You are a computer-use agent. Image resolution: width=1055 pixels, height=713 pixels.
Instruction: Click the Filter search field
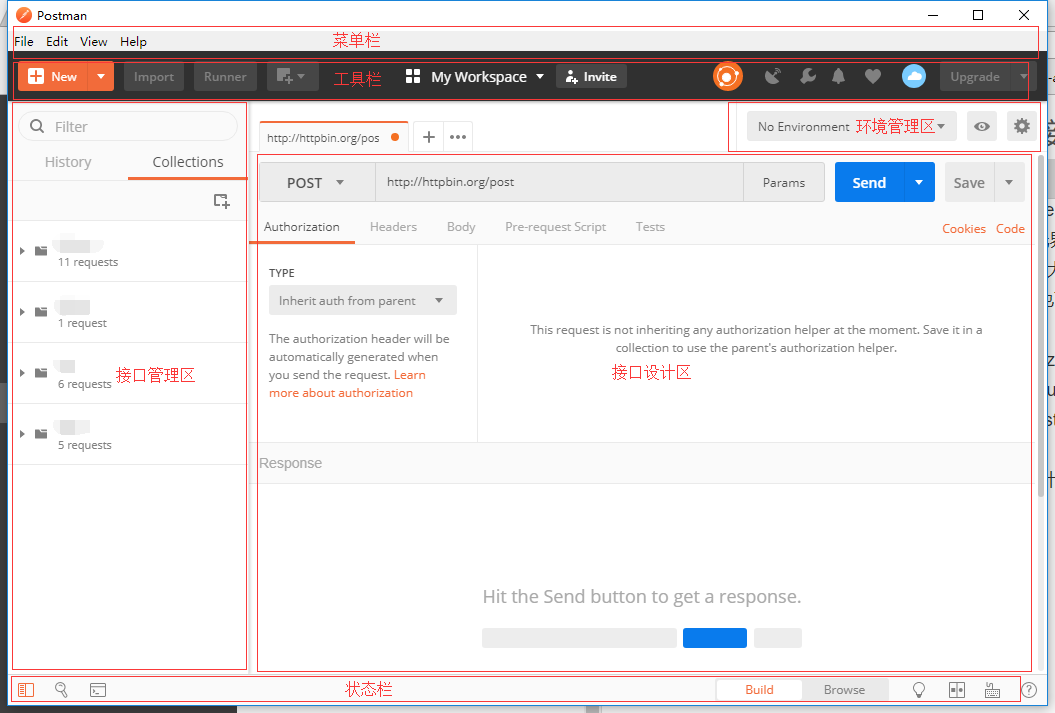click(x=128, y=126)
